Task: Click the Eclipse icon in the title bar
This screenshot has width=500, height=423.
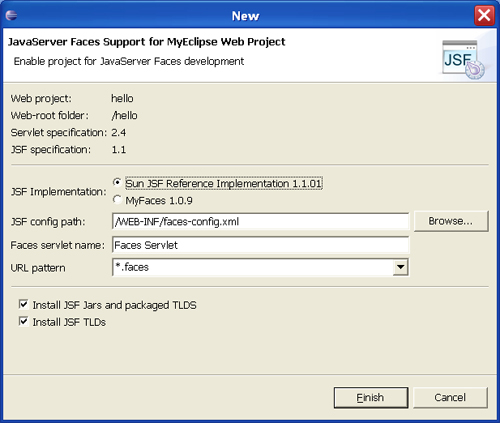Action: pos(11,15)
